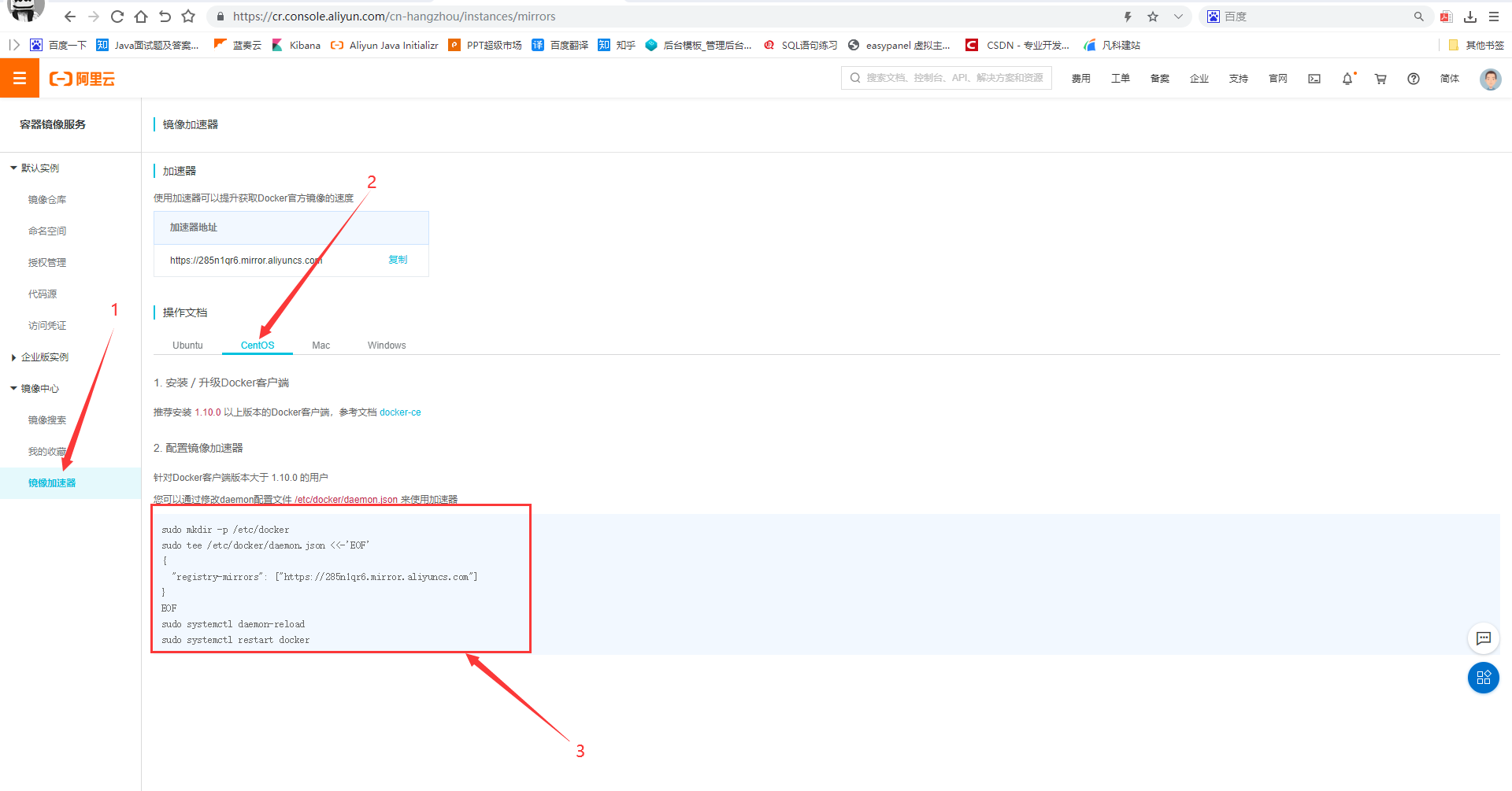The width and height of the screenshot is (1512, 791).
Task: Open the blue apps floating button
Action: pos(1484,678)
